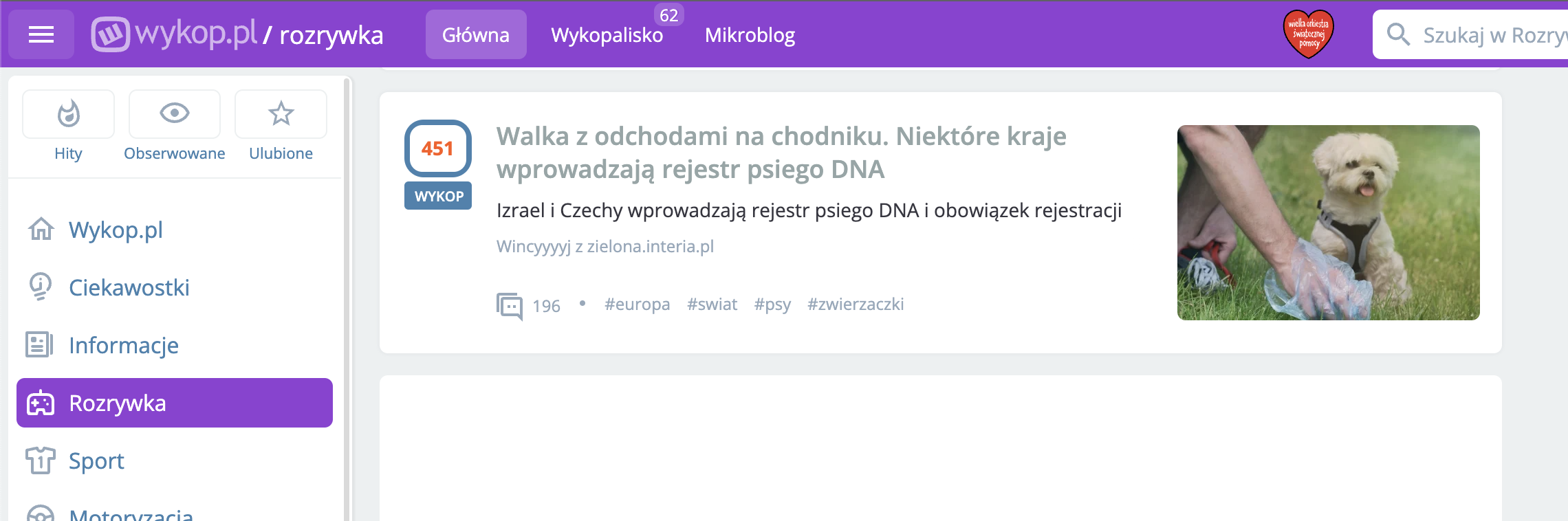Go to the Mikroblog tab
This screenshot has height=521, width=1568.
[x=750, y=34]
